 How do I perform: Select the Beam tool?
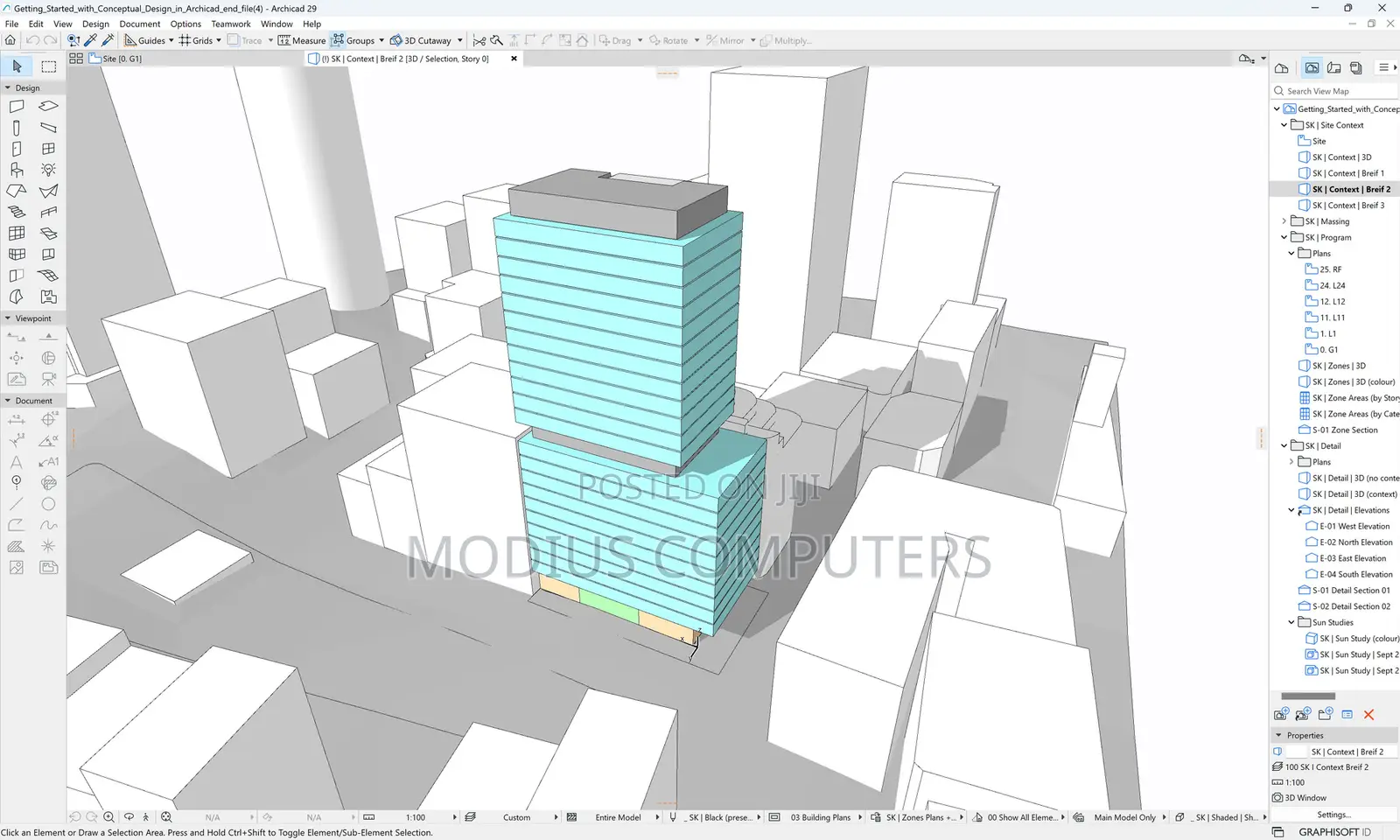[49, 128]
